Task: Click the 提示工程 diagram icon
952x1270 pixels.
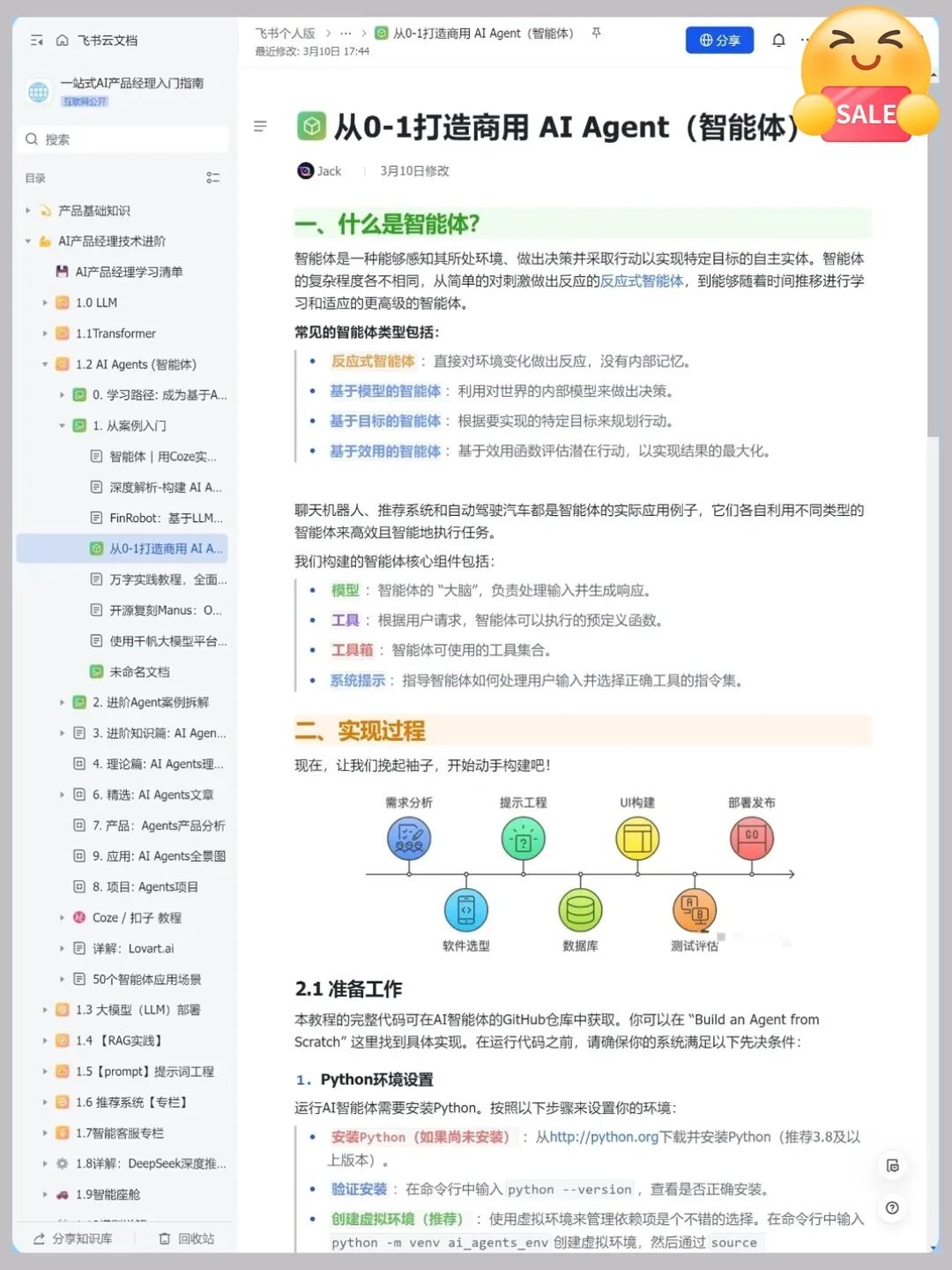Action: (523, 839)
